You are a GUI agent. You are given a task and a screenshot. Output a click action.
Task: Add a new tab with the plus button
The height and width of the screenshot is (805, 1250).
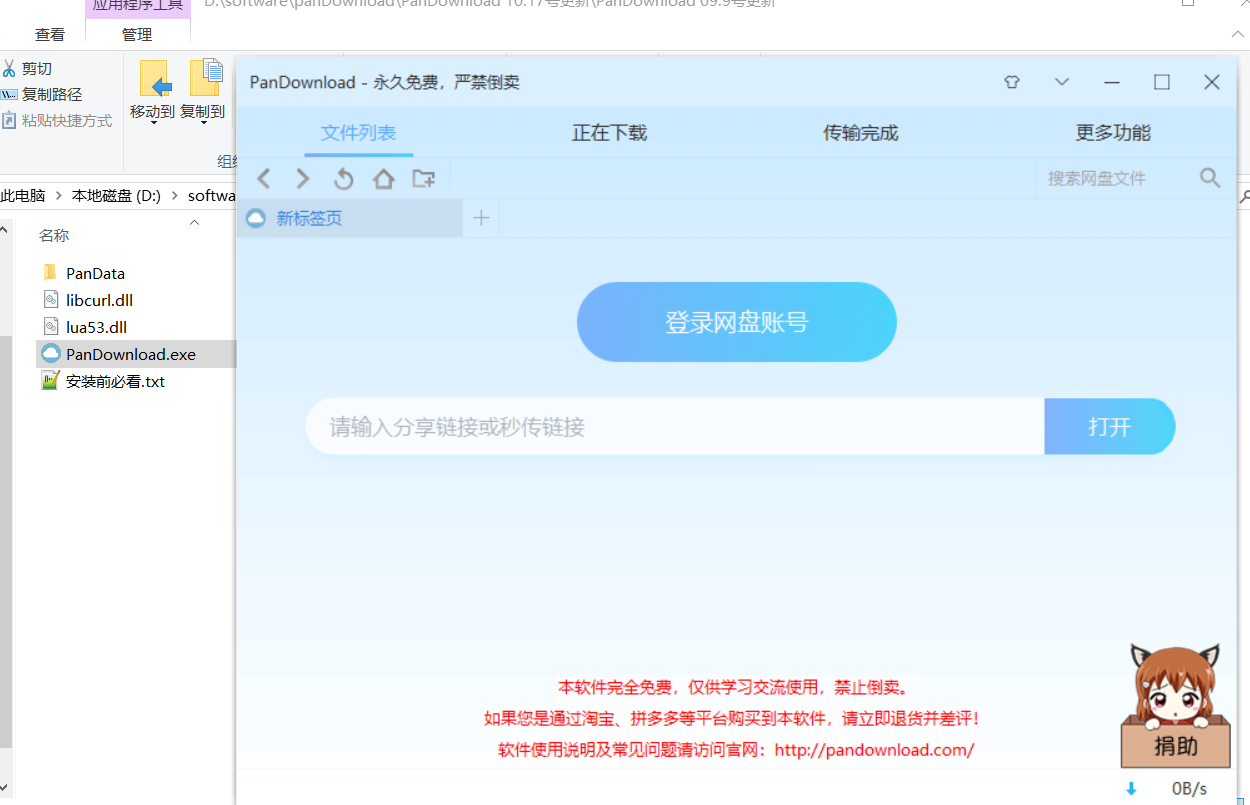click(481, 218)
